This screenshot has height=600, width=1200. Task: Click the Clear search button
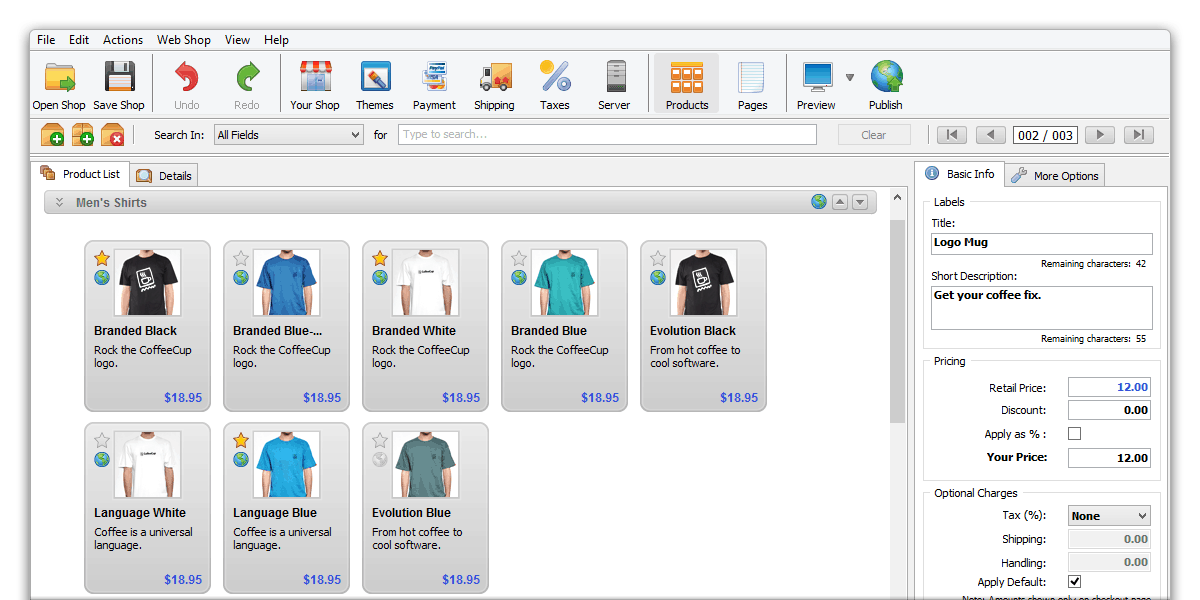pyautogui.click(x=874, y=135)
